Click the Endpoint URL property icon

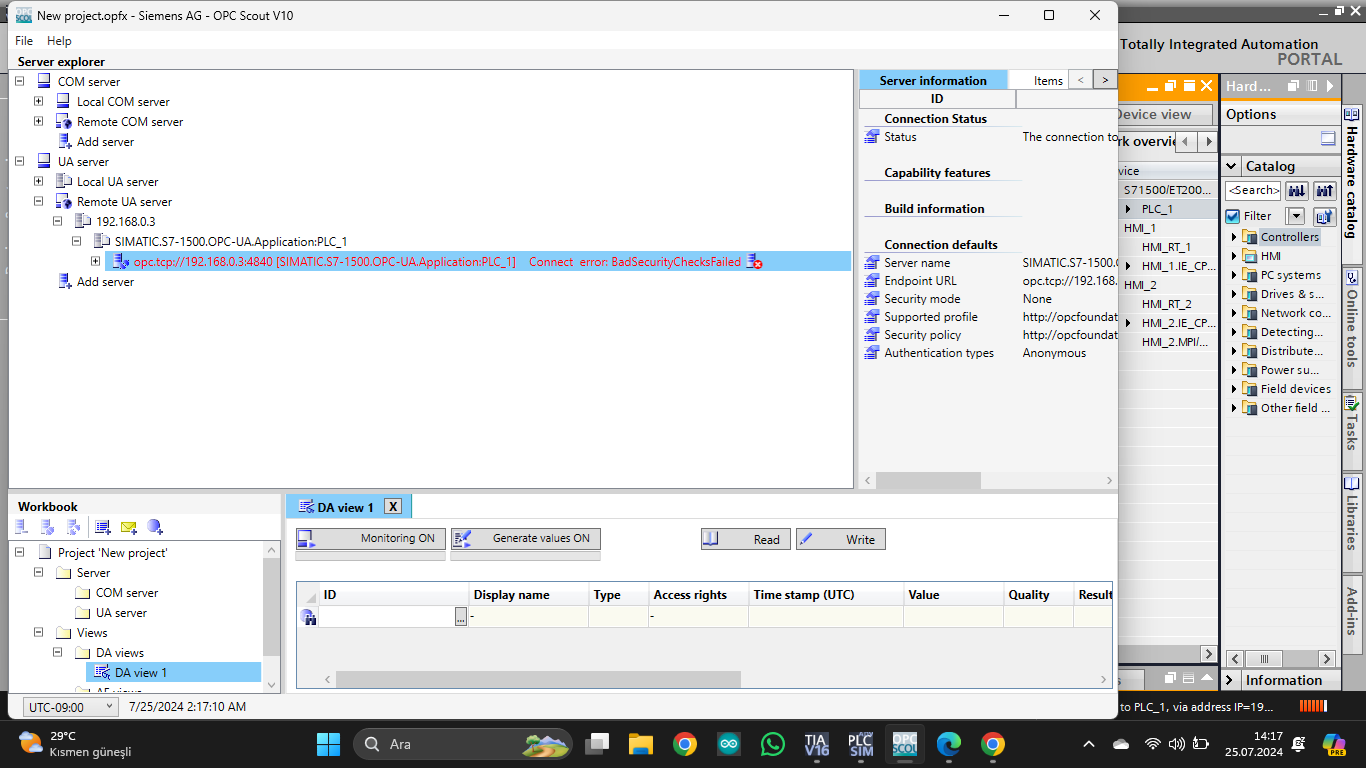(x=871, y=281)
